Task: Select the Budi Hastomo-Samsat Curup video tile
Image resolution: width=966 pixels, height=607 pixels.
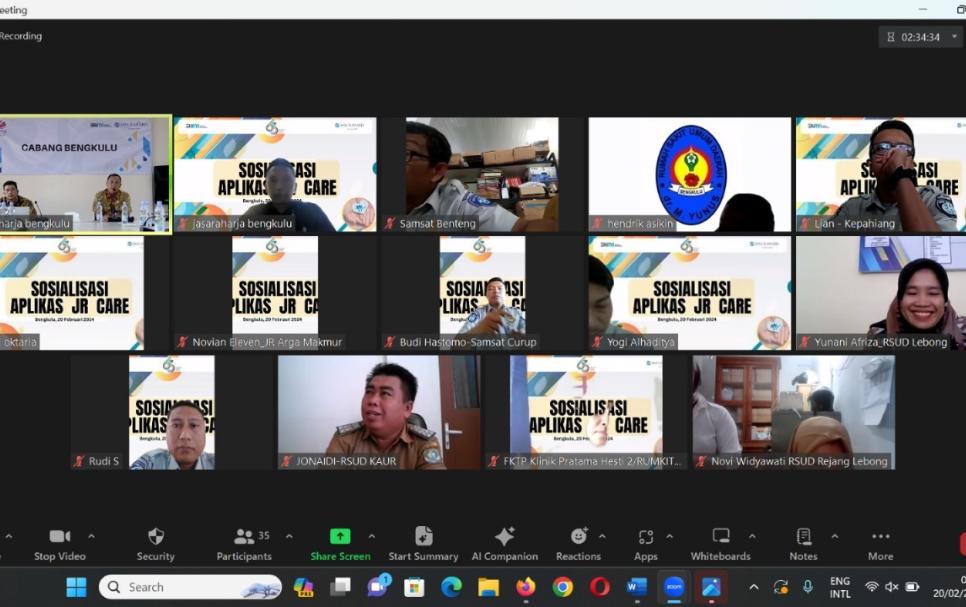Action: pos(482,293)
